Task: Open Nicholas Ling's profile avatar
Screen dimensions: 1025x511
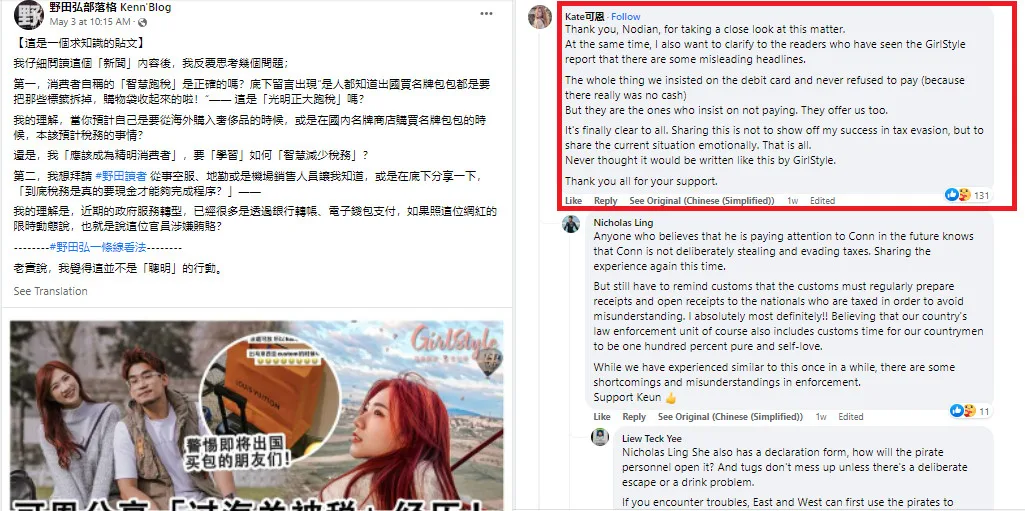Action: 571,223
